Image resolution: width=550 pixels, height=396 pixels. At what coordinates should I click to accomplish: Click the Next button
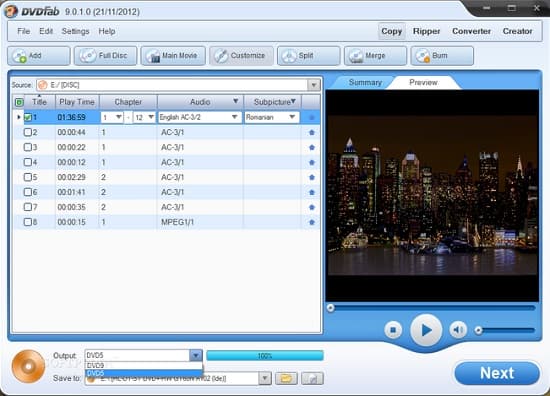tap(497, 373)
